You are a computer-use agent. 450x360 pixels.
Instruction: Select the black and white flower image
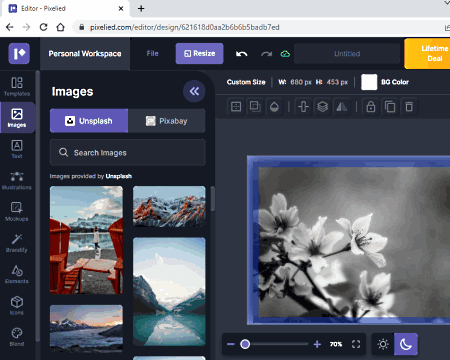(354, 242)
